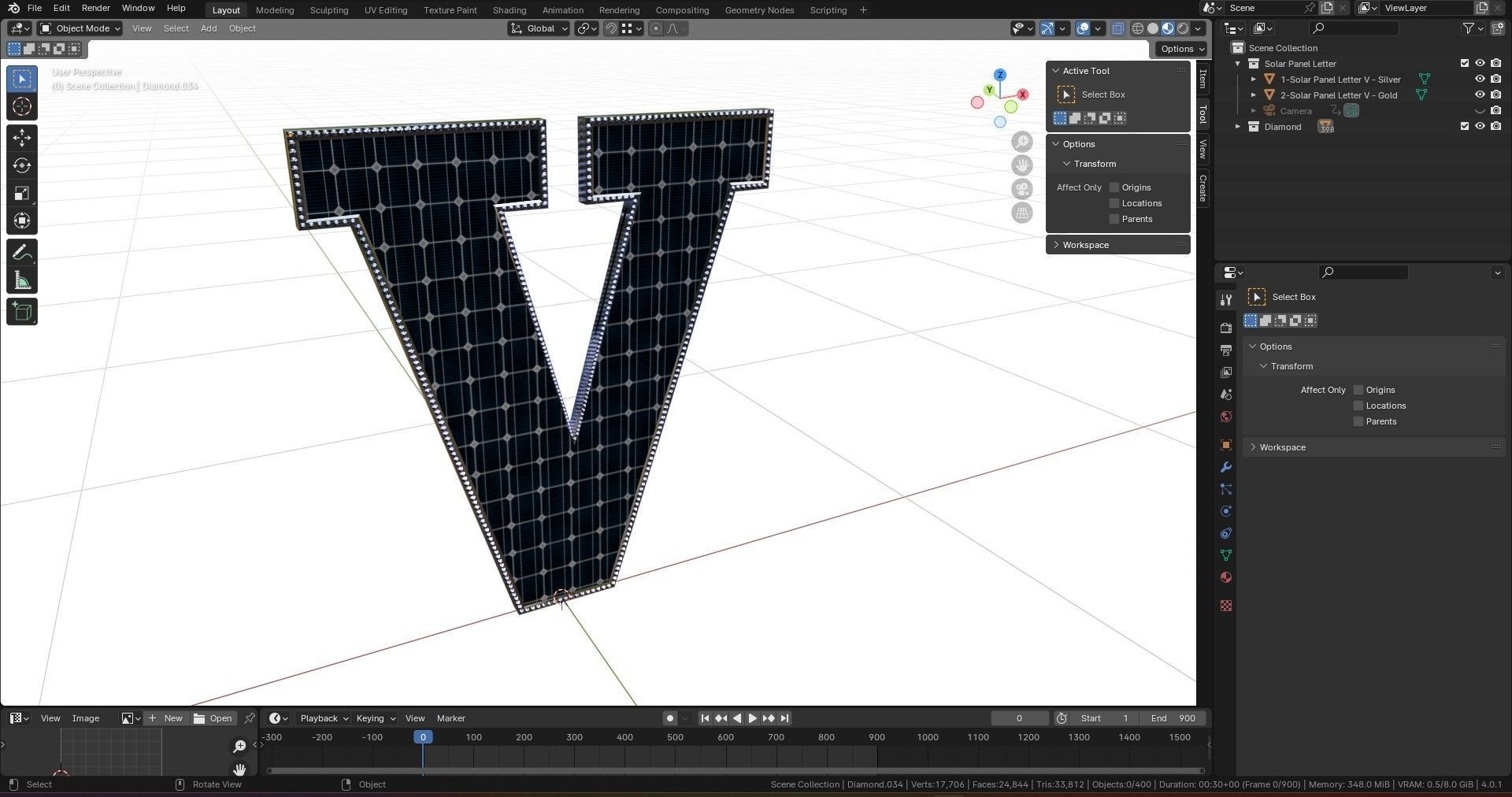Select the Add Cube tool
Image resolution: width=1512 pixels, height=797 pixels.
click(22, 312)
